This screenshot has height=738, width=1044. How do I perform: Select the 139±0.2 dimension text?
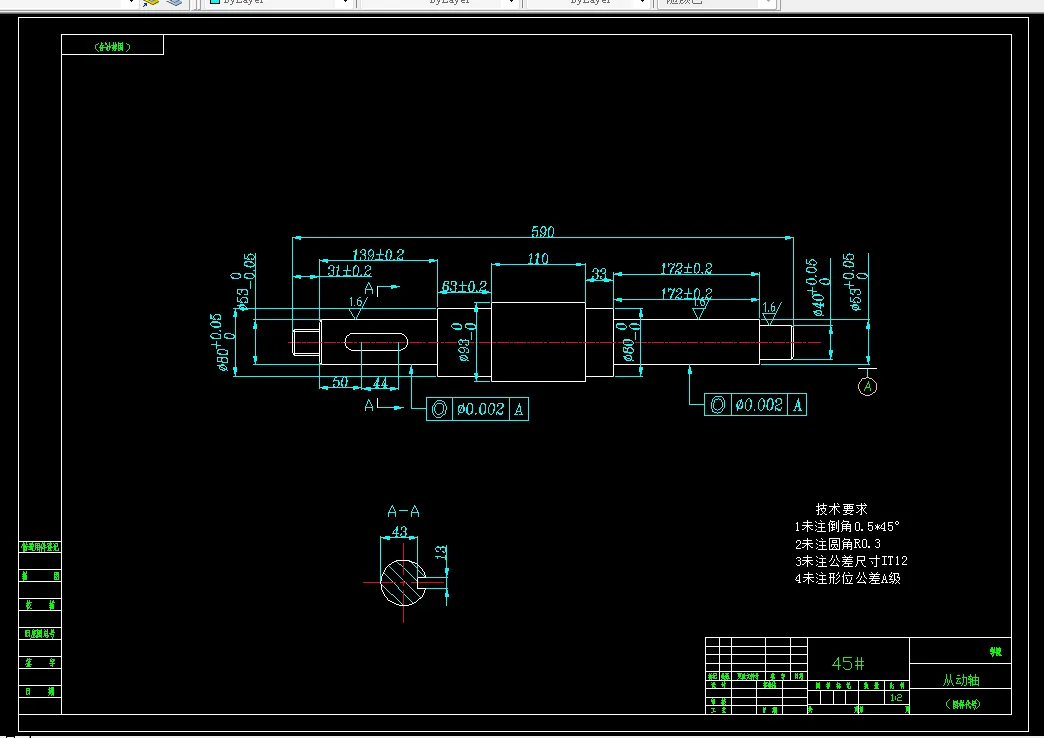[378, 254]
